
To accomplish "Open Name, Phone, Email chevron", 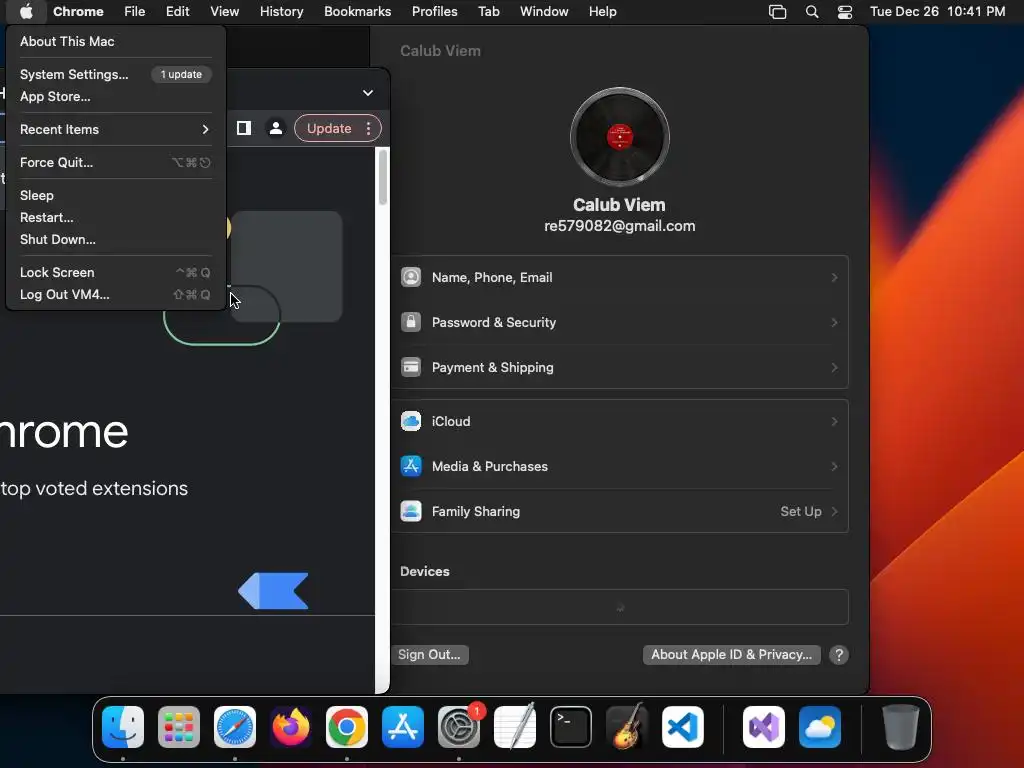I will pos(834,278).
